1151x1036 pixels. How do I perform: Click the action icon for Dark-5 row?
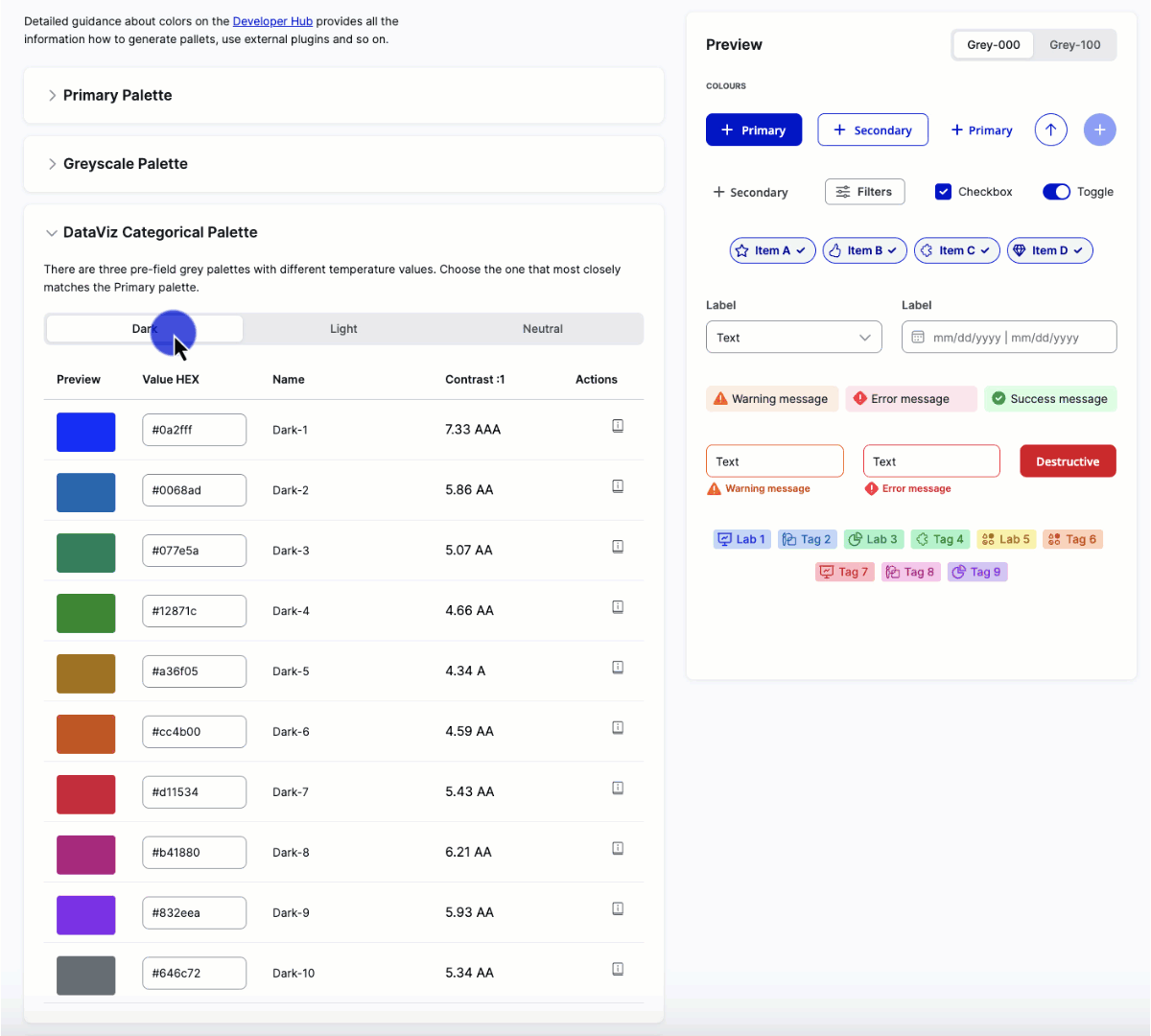(x=618, y=668)
